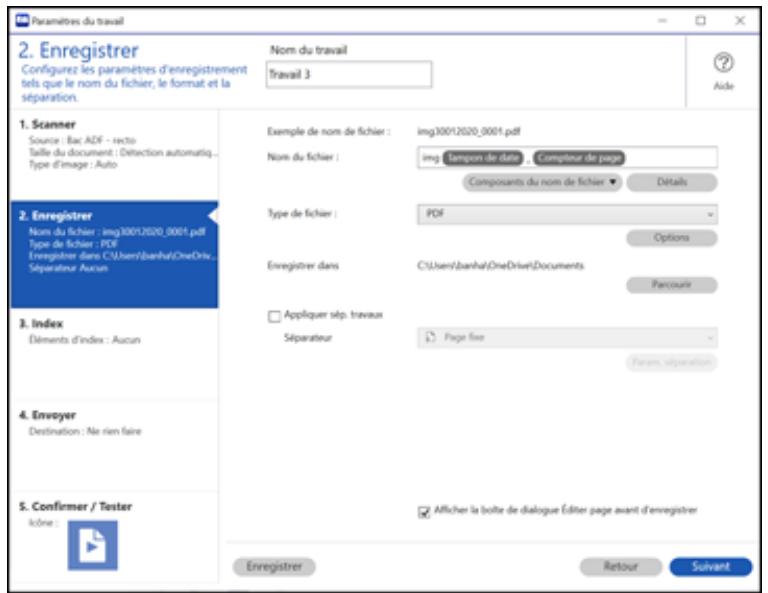Open the Séparateur Page fixe dropdown
The image size is (768, 593).
pos(567,338)
